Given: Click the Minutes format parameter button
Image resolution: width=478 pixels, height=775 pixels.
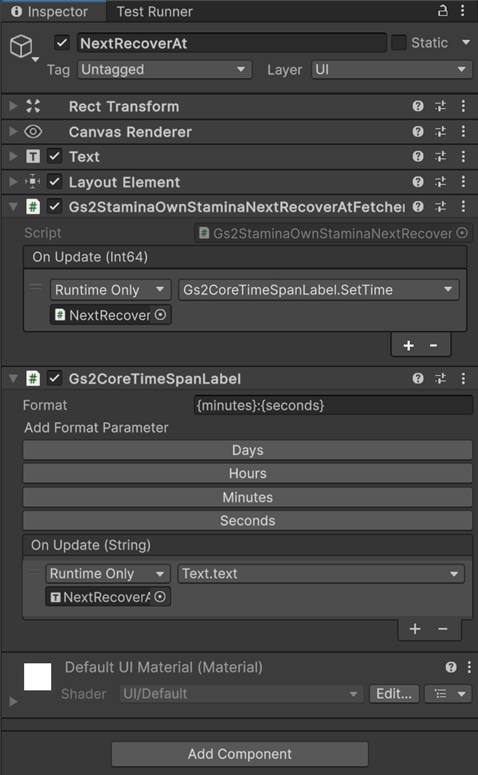Looking at the screenshot, I should (x=248, y=497).
